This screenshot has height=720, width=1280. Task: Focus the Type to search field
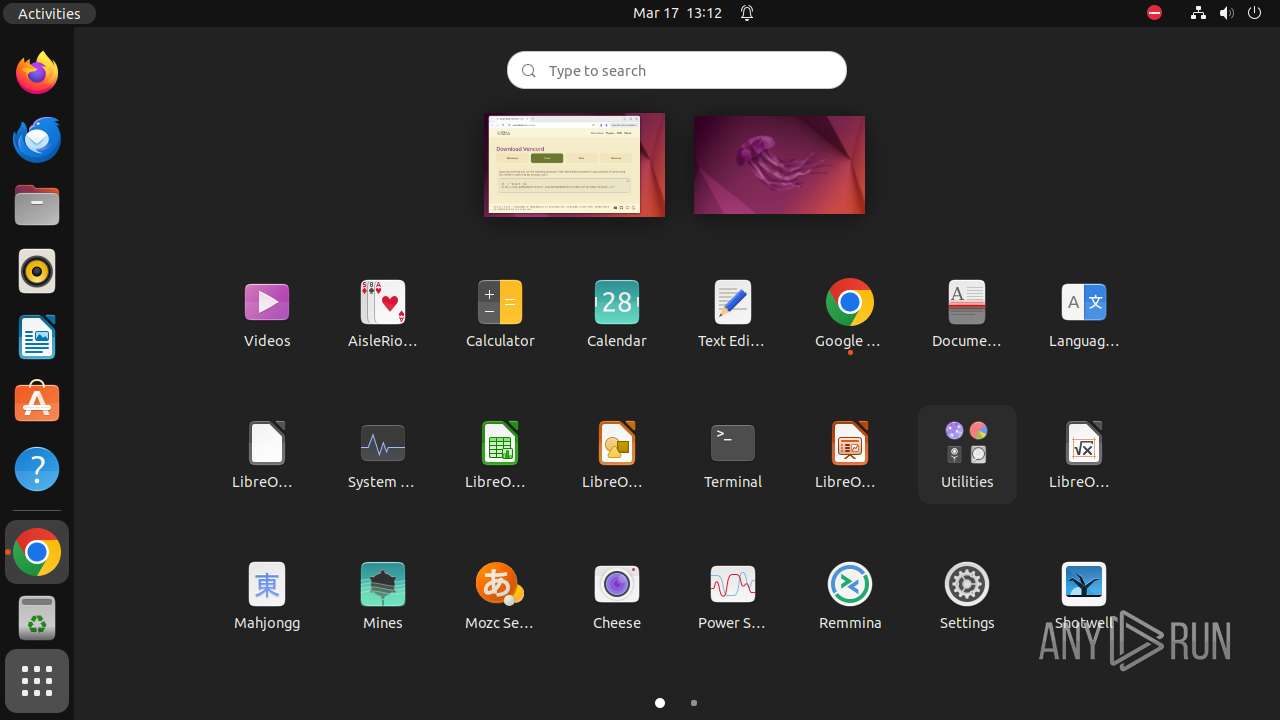(677, 70)
